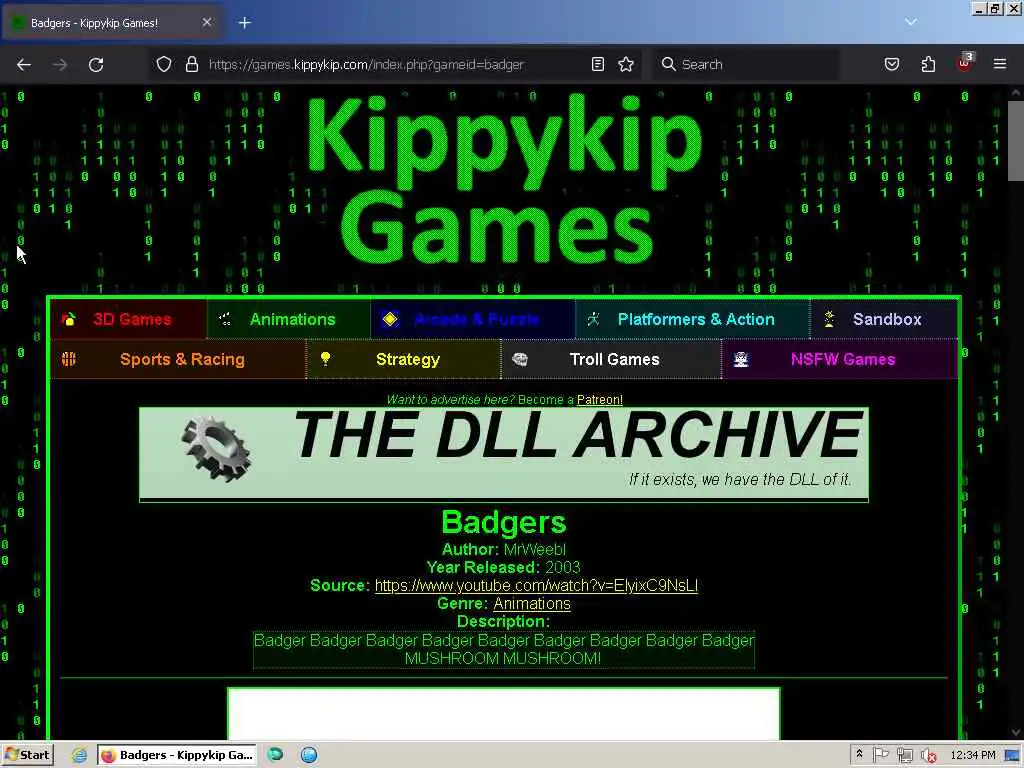1024x768 pixels.
Task: Open the Sandbox category
Action: tap(884, 319)
